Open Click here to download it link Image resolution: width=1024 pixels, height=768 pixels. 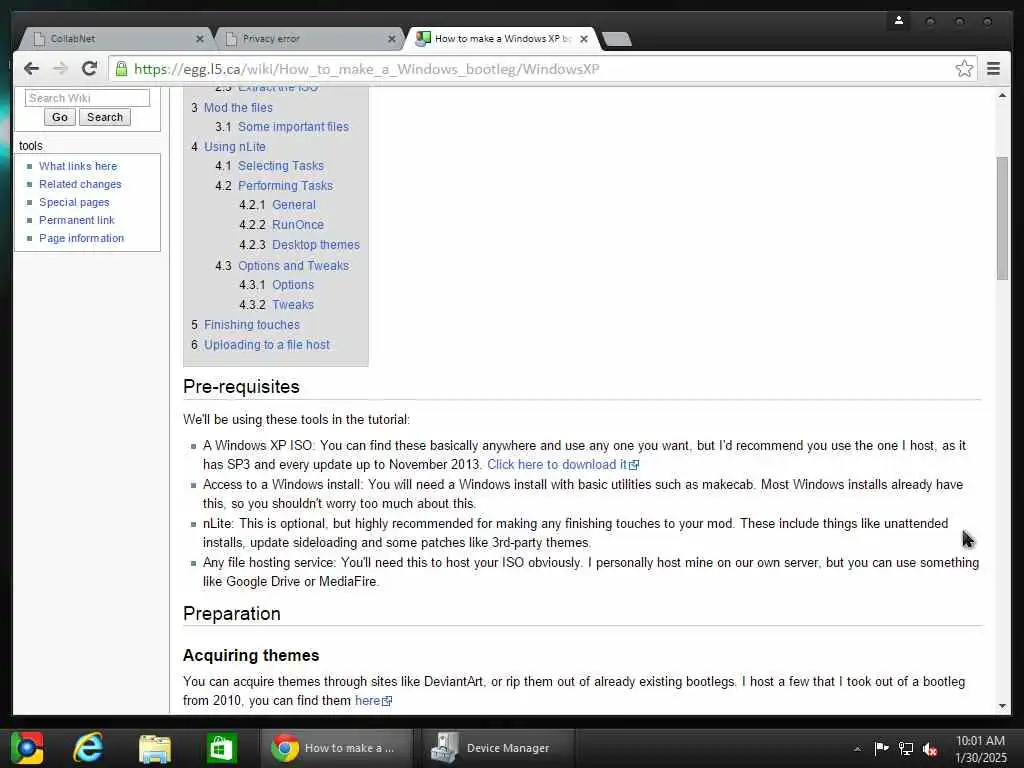[x=563, y=464]
